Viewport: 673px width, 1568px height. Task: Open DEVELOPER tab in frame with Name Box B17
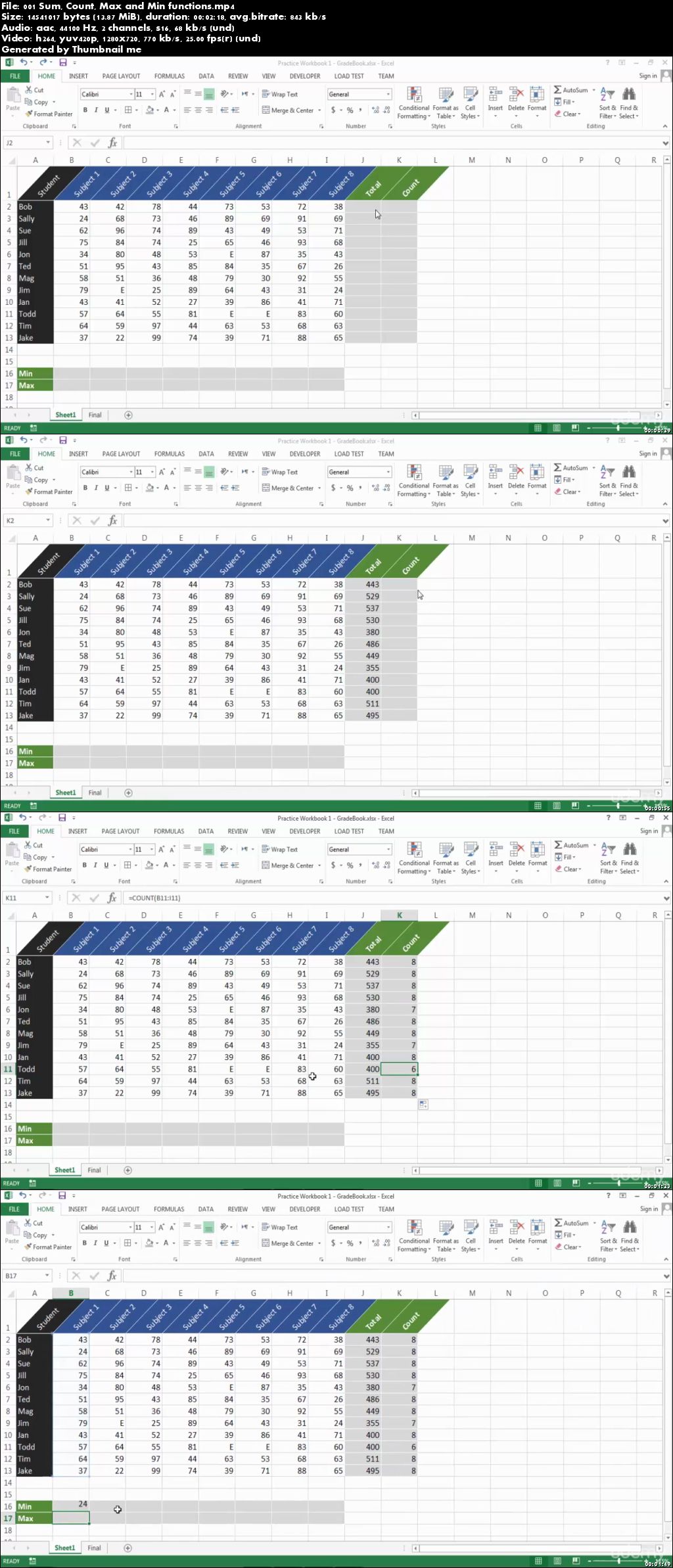[x=305, y=1209]
